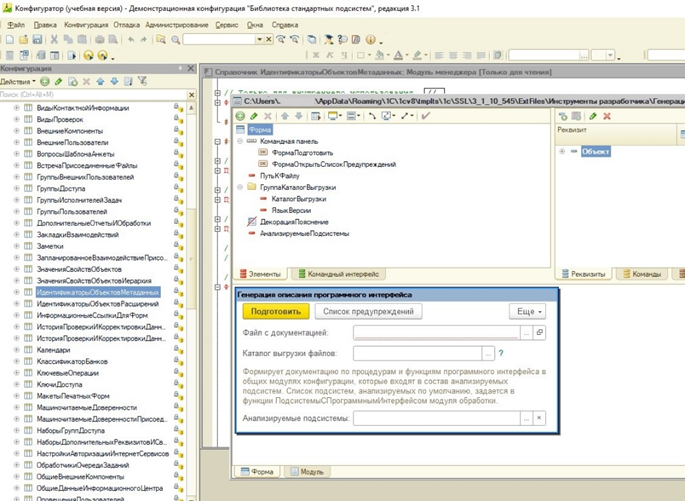Click the configuration tree vertical scrollbar
The image size is (685, 501).
tap(191, 301)
